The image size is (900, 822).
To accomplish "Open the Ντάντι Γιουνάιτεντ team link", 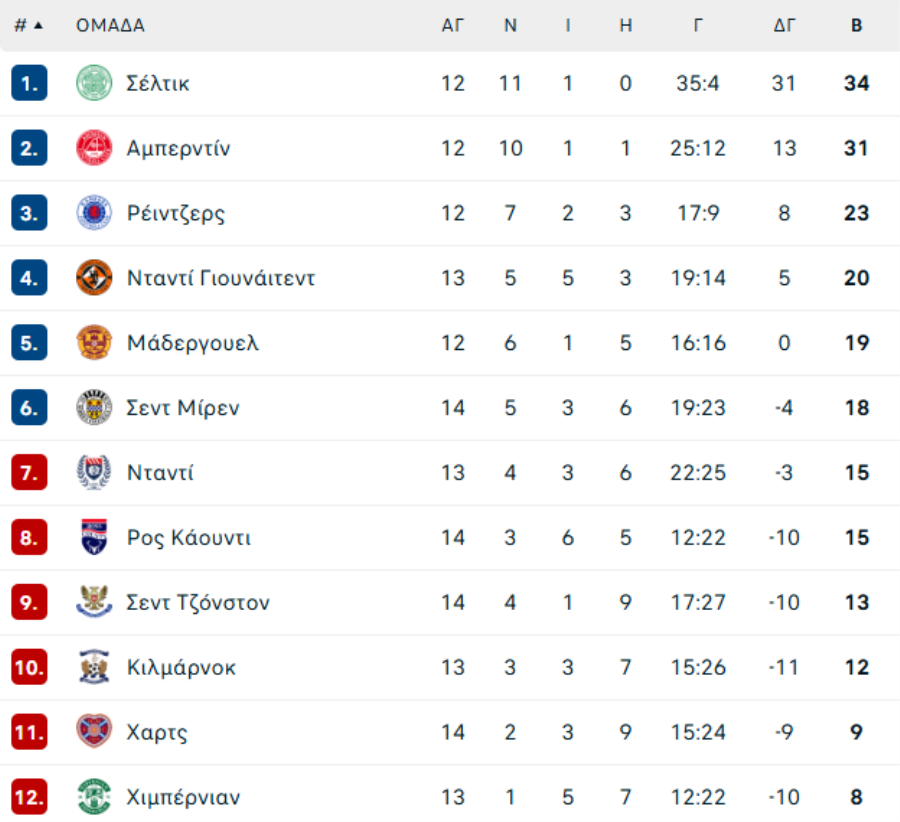I will 221,278.
